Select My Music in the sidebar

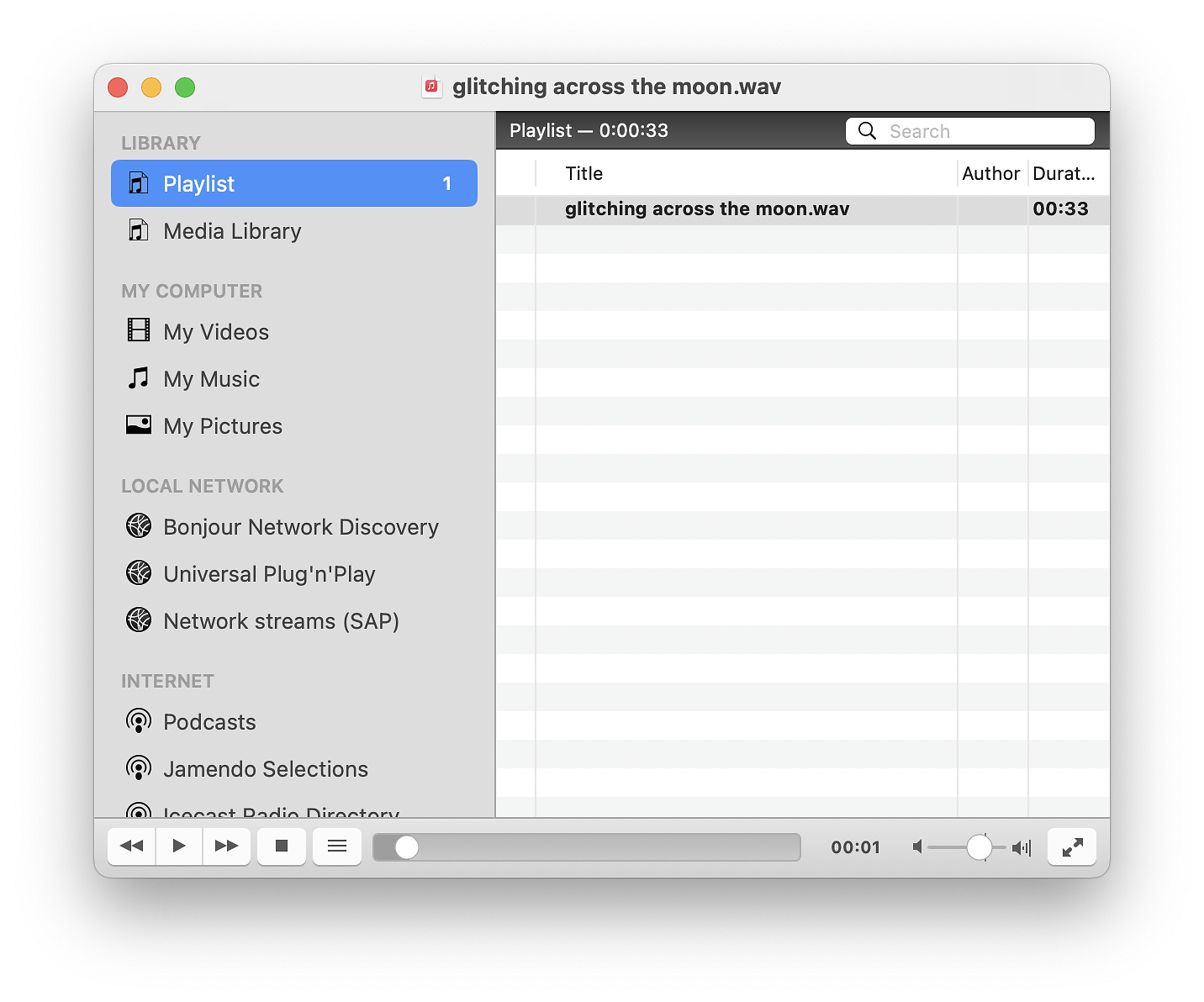(211, 379)
